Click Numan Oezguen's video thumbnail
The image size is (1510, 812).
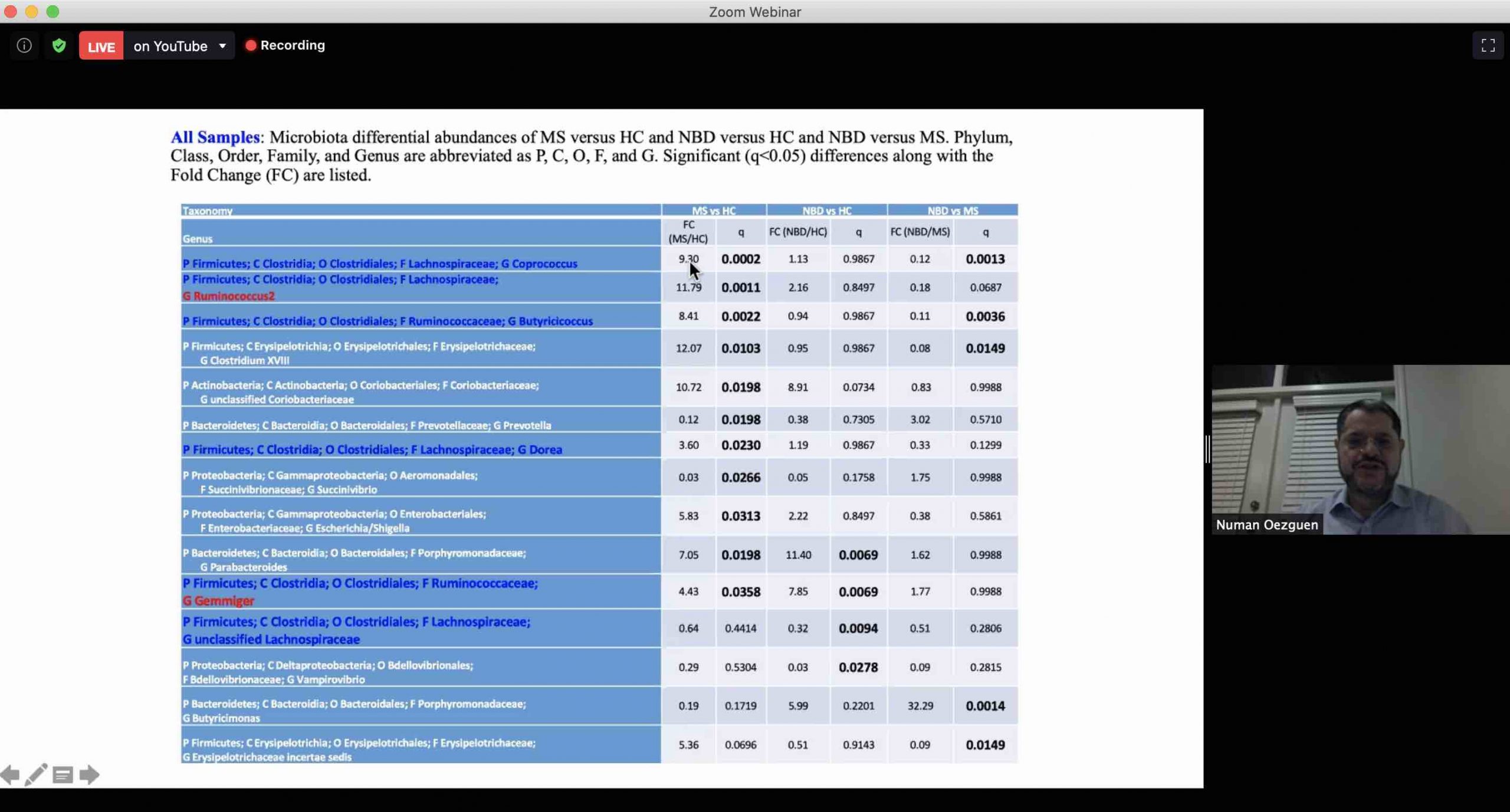coord(1361,449)
